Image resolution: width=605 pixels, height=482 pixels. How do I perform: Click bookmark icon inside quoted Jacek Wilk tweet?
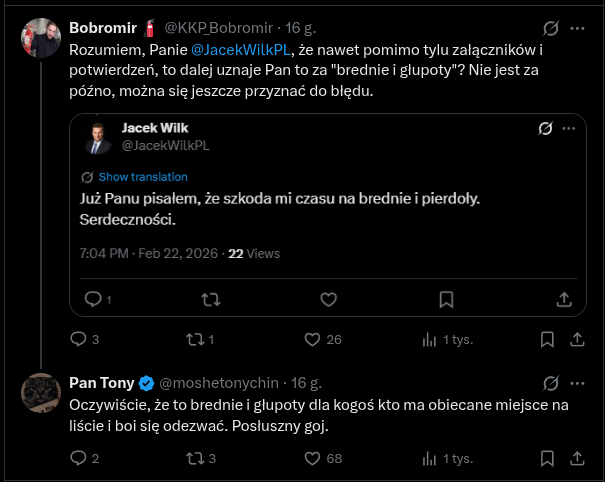coord(447,298)
